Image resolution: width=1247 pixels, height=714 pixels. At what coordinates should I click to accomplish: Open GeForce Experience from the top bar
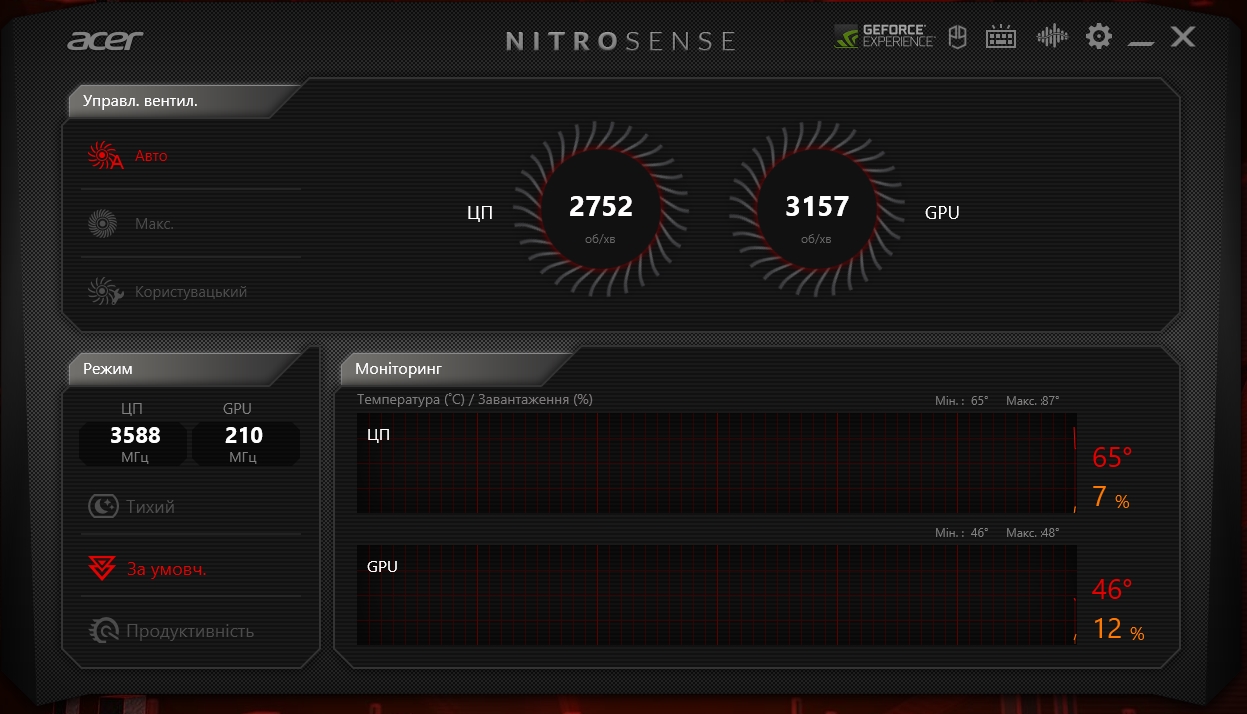tap(885, 38)
